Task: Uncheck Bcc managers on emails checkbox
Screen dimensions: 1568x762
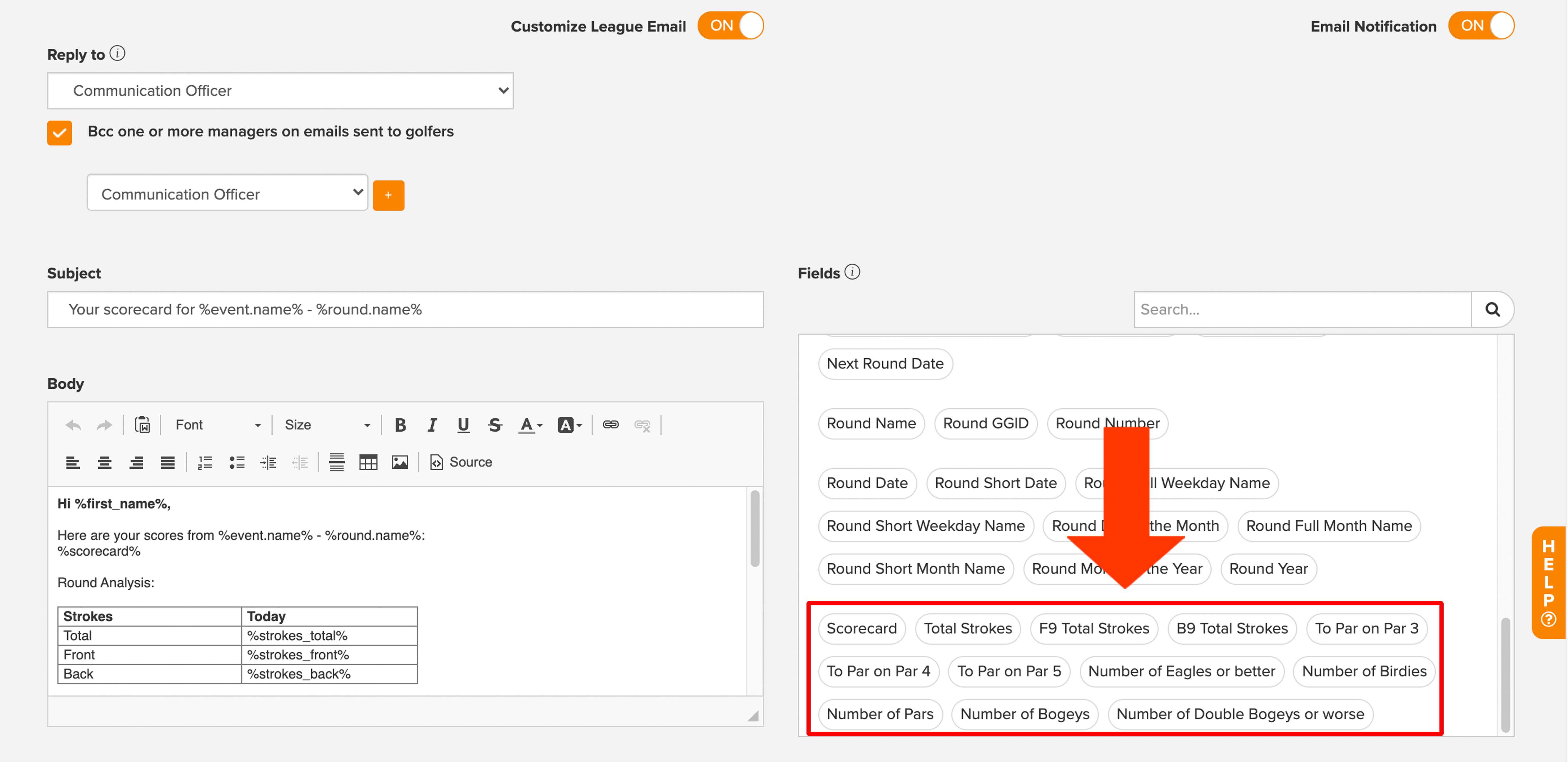Action: click(60, 133)
